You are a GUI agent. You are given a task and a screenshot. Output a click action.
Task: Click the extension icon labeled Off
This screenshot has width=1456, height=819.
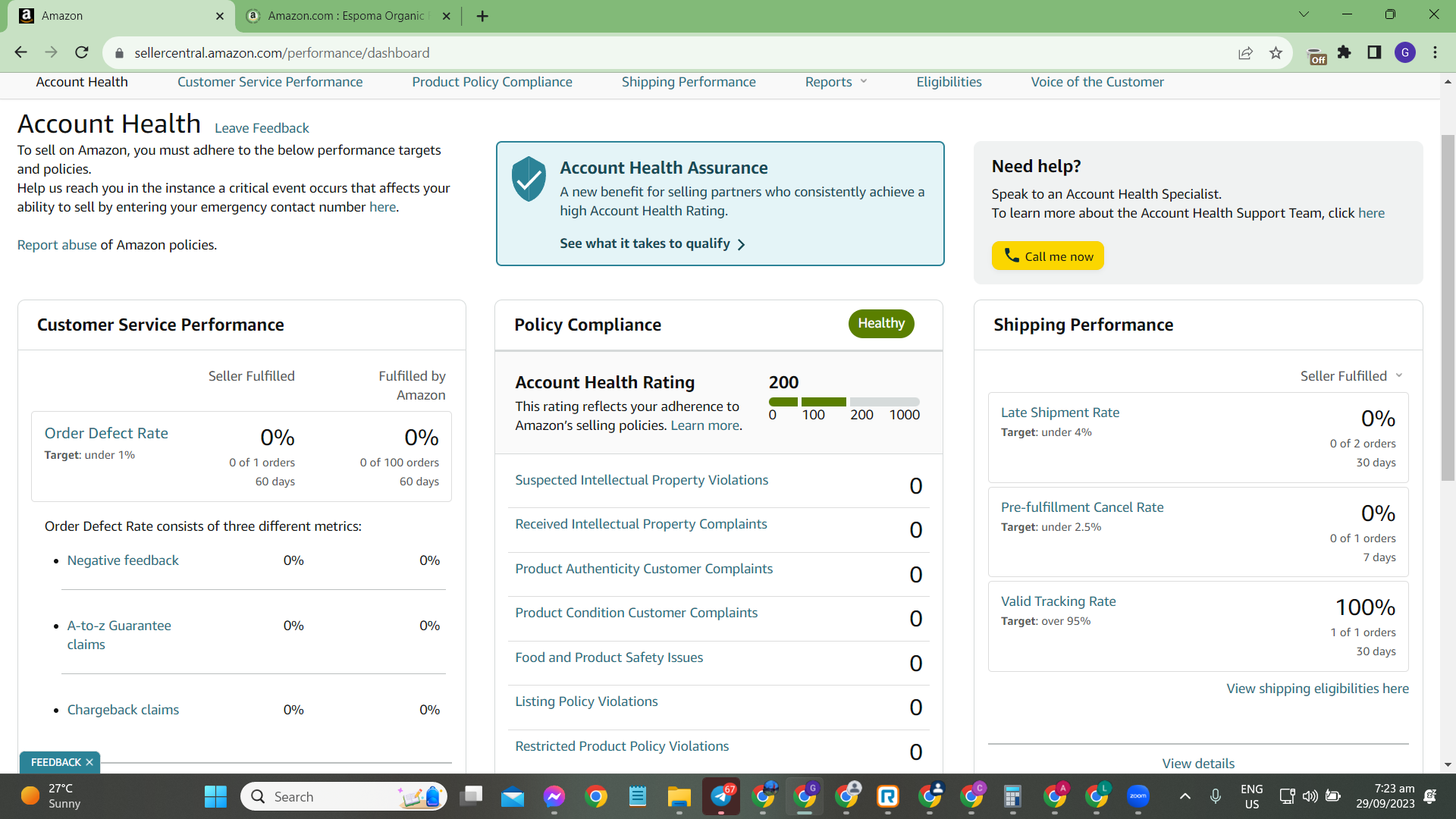click(1317, 55)
